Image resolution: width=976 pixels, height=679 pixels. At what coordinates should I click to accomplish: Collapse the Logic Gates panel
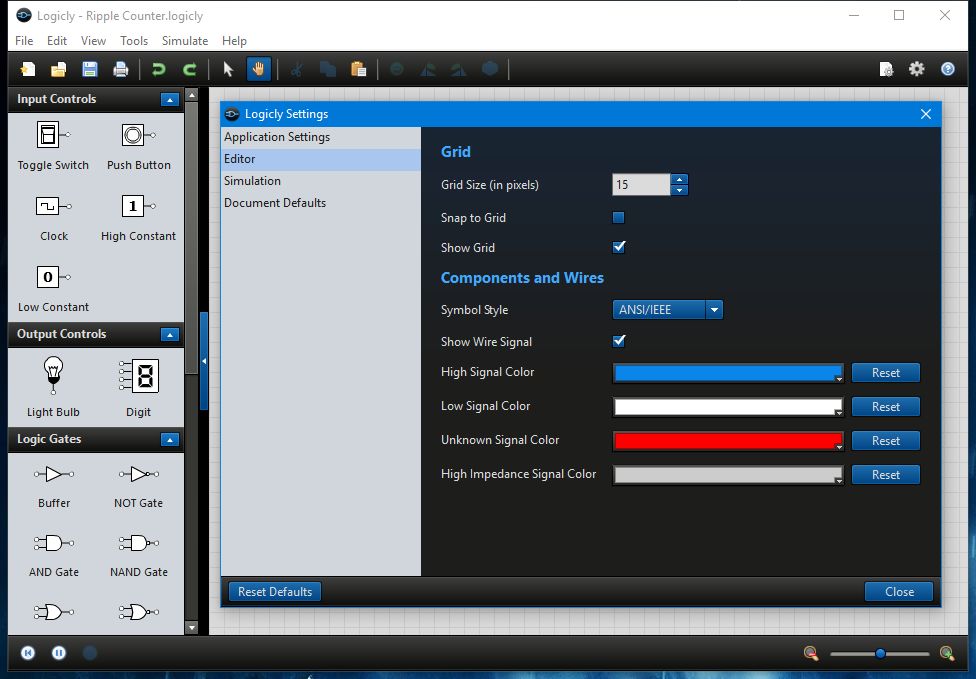point(169,439)
